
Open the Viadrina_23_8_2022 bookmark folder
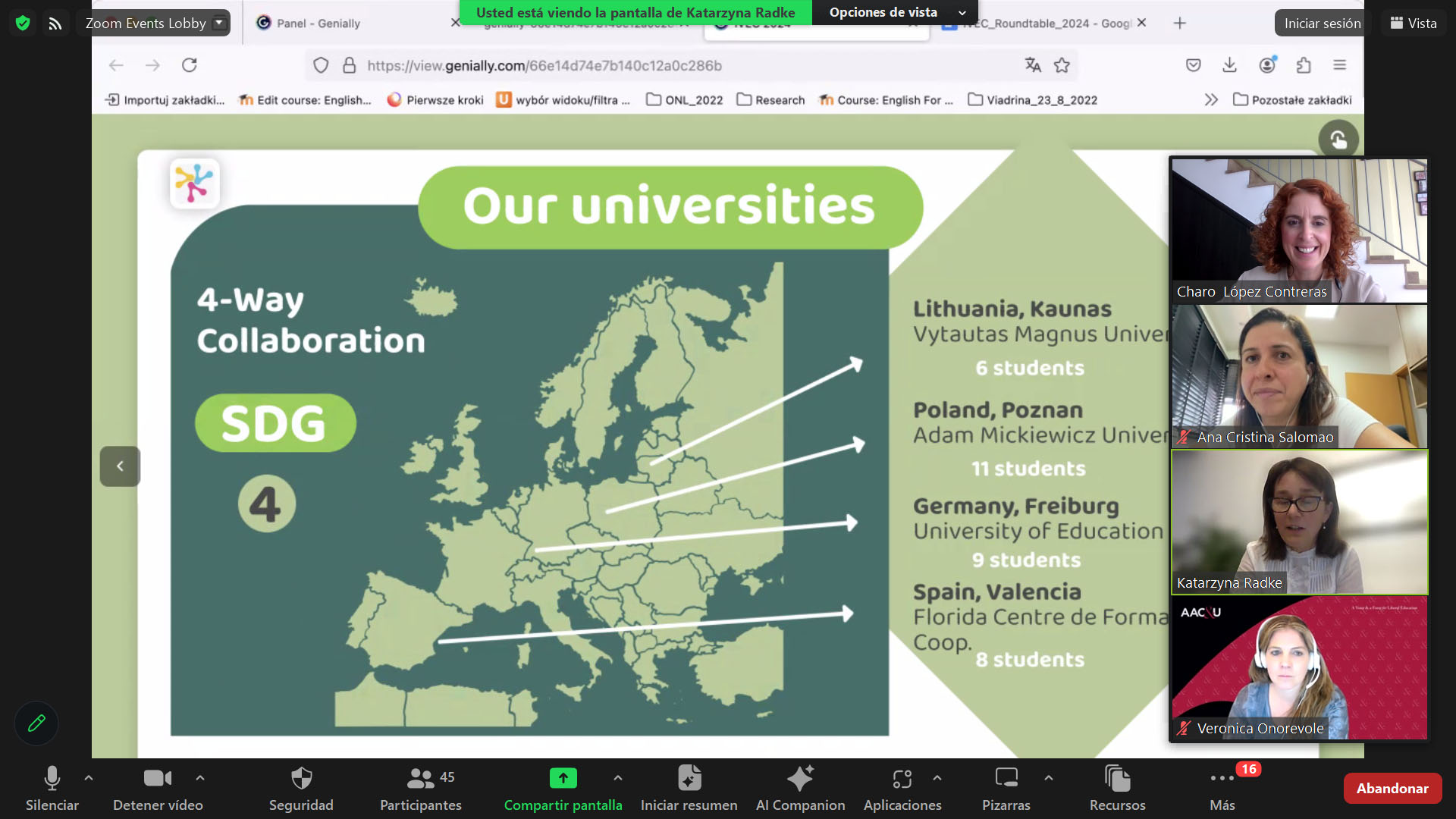1032,99
